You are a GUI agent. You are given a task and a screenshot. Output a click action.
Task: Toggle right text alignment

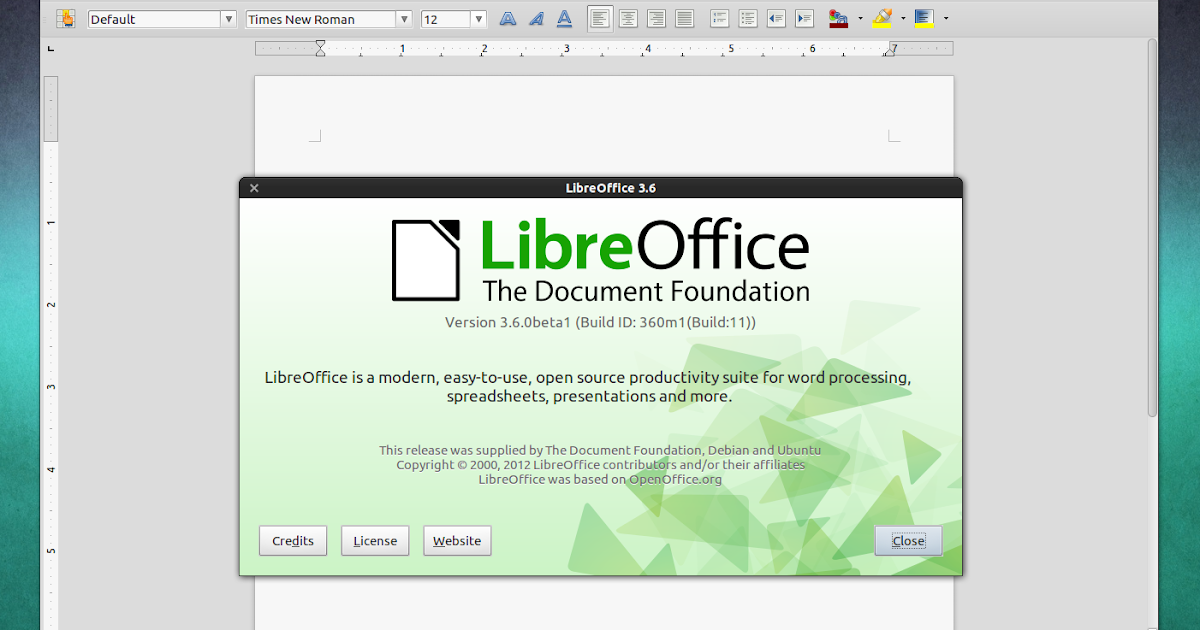(656, 18)
